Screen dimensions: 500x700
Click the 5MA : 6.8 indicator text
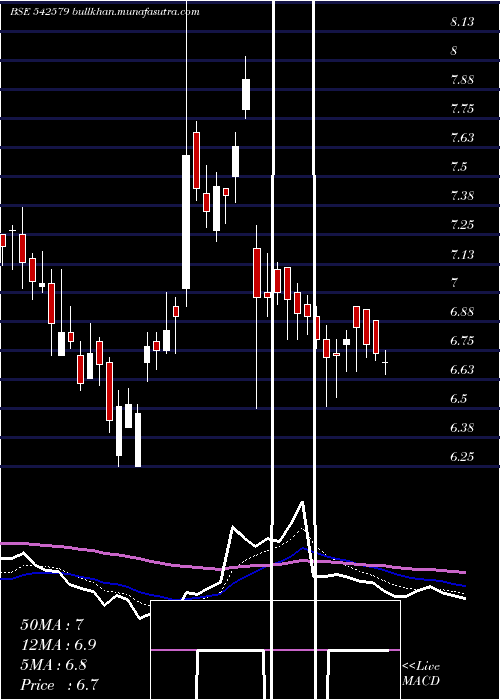point(55,665)
